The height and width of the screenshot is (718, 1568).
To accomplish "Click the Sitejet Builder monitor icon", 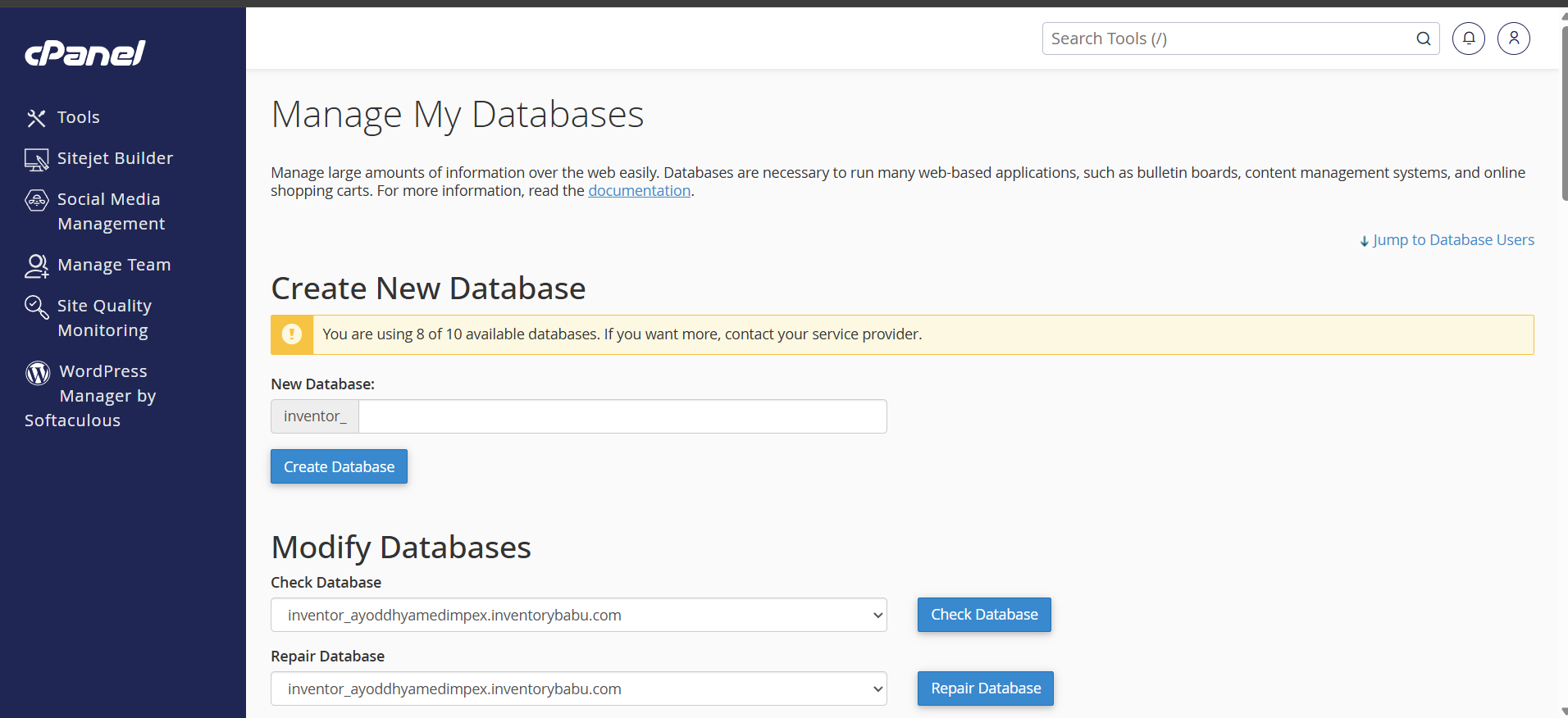I will point(36,159).
